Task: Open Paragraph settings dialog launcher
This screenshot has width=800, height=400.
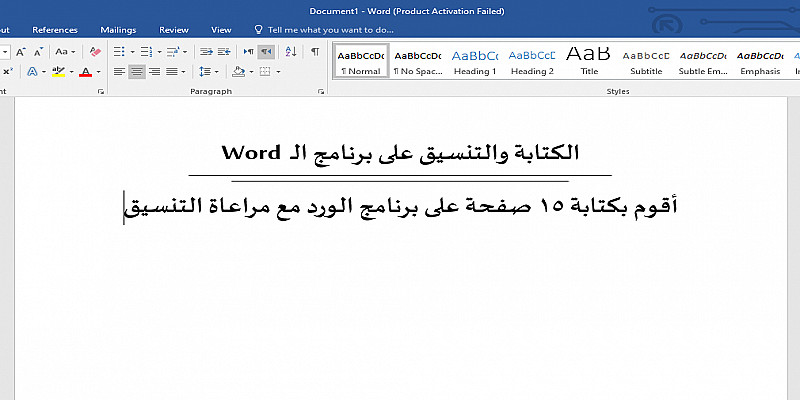Action: click(x=320, y=92)
